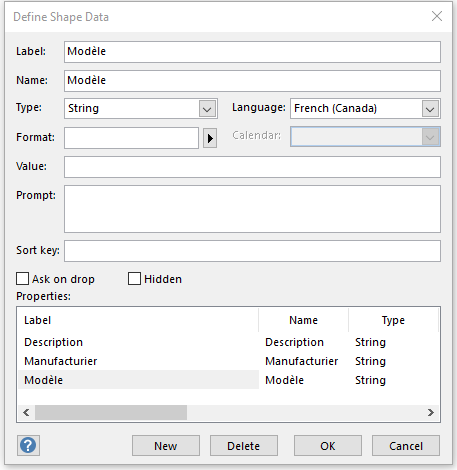This screenshot has width=457, height=470.
Task: Confirm with the OK button
Action: pos(328,446)
